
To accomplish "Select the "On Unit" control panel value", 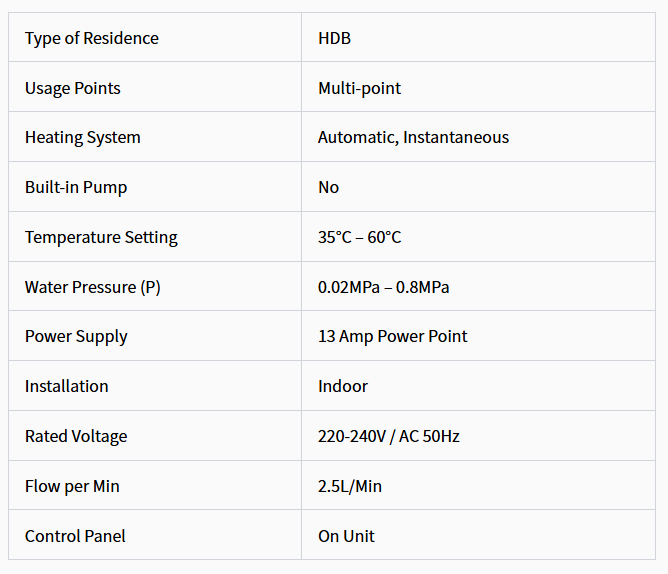I will tap(346, 536).
